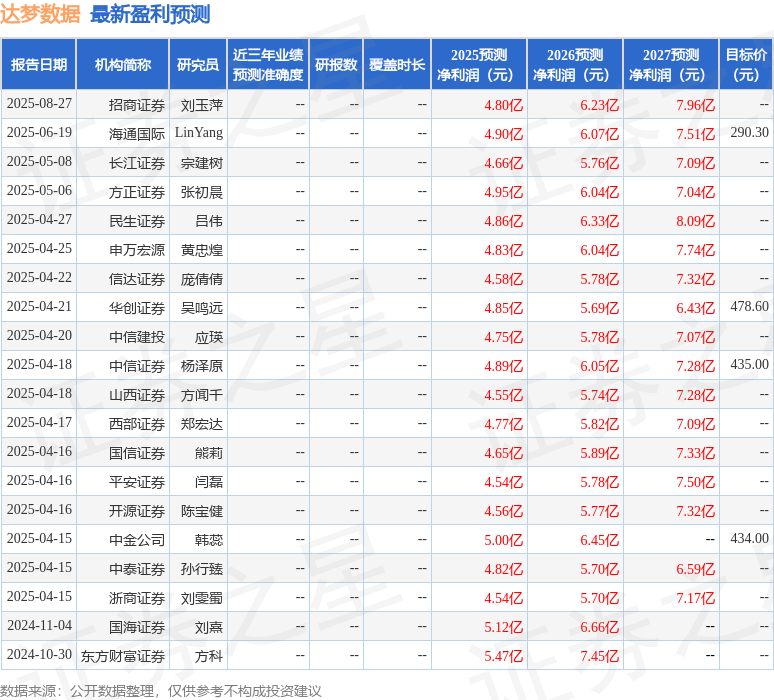Select analyst 庞倩倩
Screen dimensions: 774x700
pyautogui.click(x=201, y=279)
